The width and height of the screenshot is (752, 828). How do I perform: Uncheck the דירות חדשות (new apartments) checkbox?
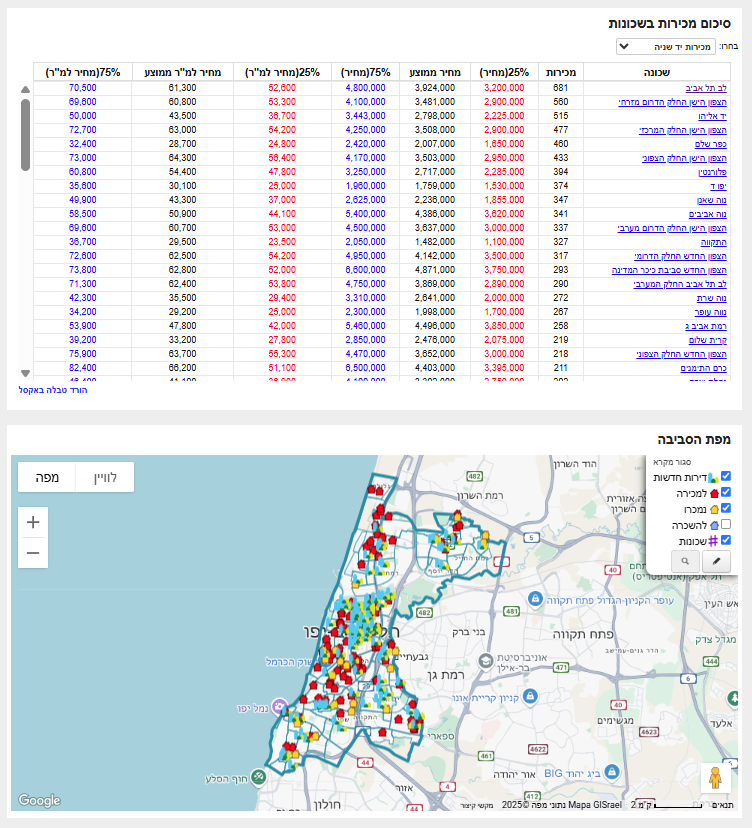point(727,477)
